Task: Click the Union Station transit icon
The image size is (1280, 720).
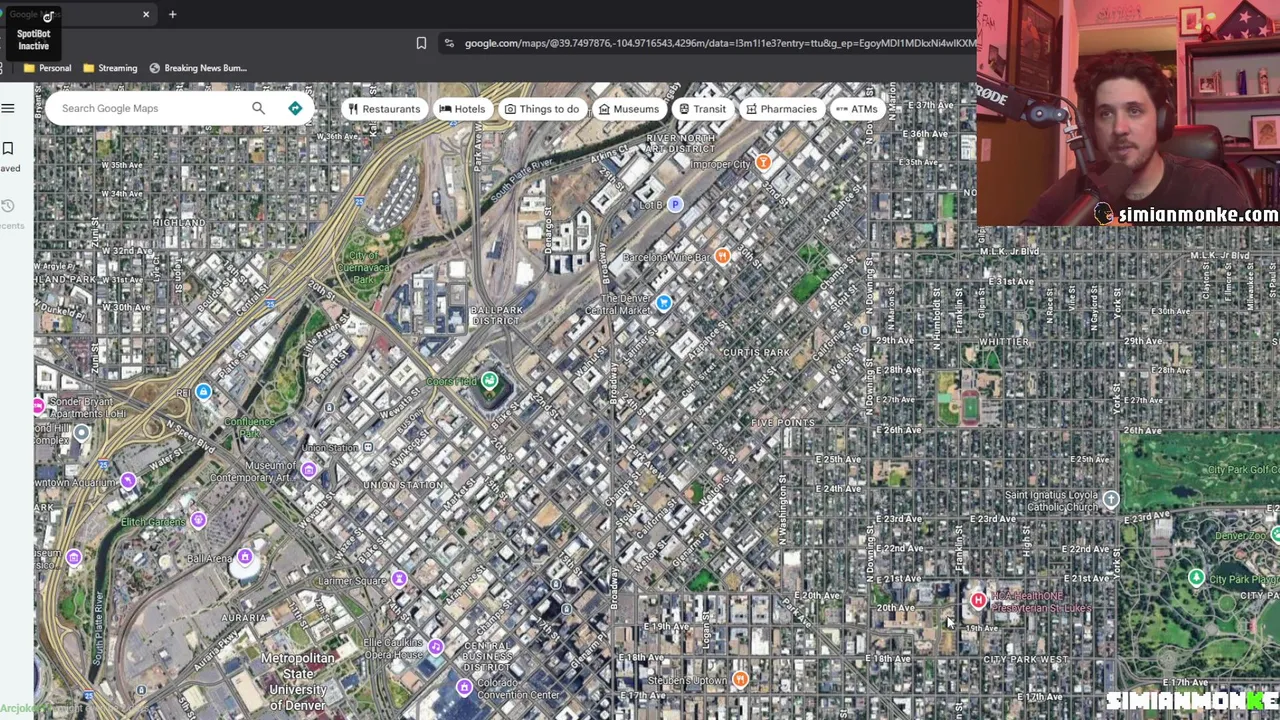Action: [368, 447]
